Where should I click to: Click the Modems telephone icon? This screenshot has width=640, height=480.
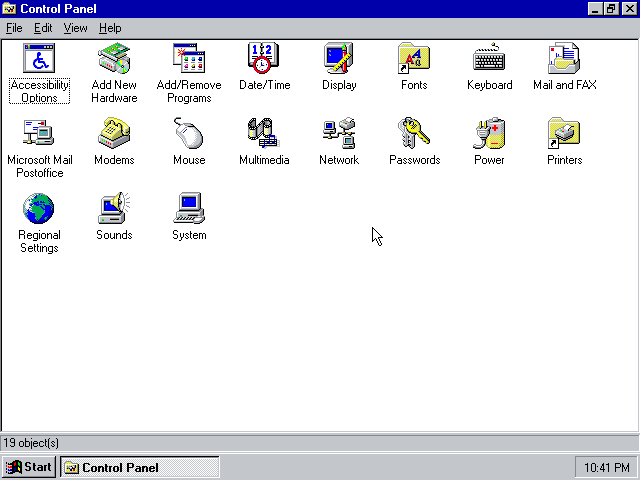(x=114, y=133)
